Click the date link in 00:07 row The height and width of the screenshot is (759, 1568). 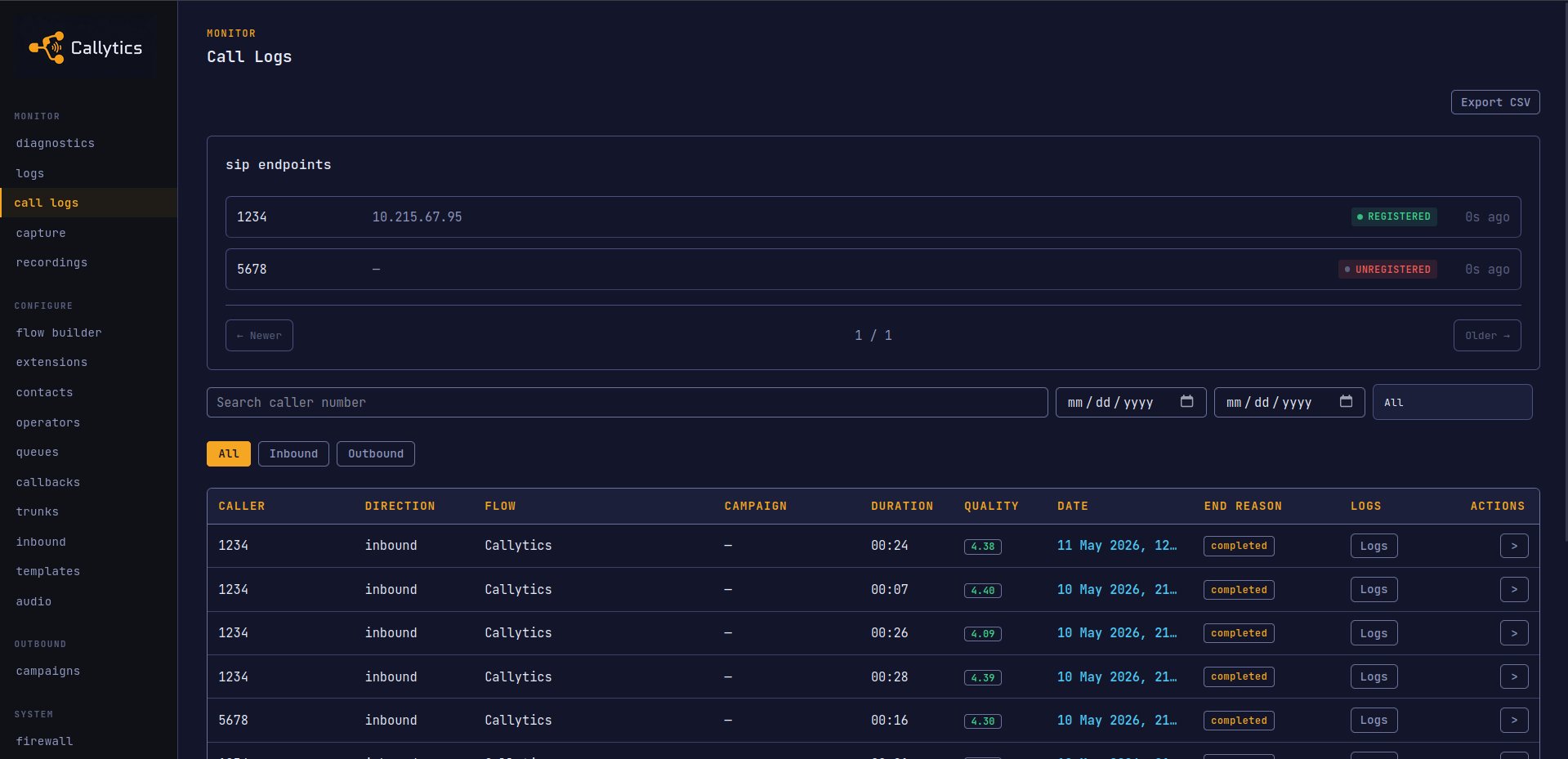[1117, 590]
